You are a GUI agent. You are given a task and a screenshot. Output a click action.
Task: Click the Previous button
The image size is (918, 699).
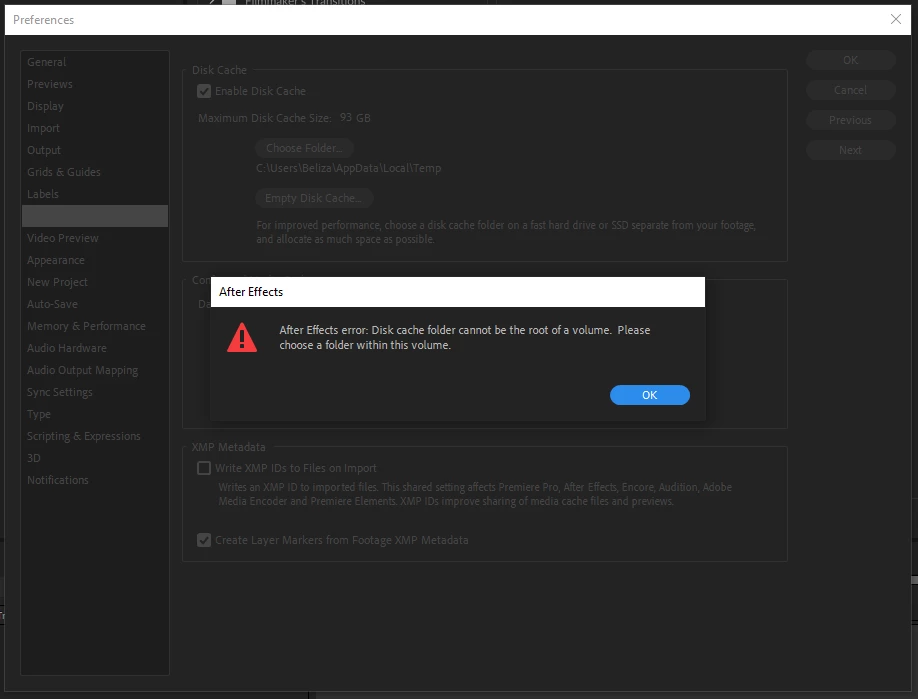[x=850, y=120]
